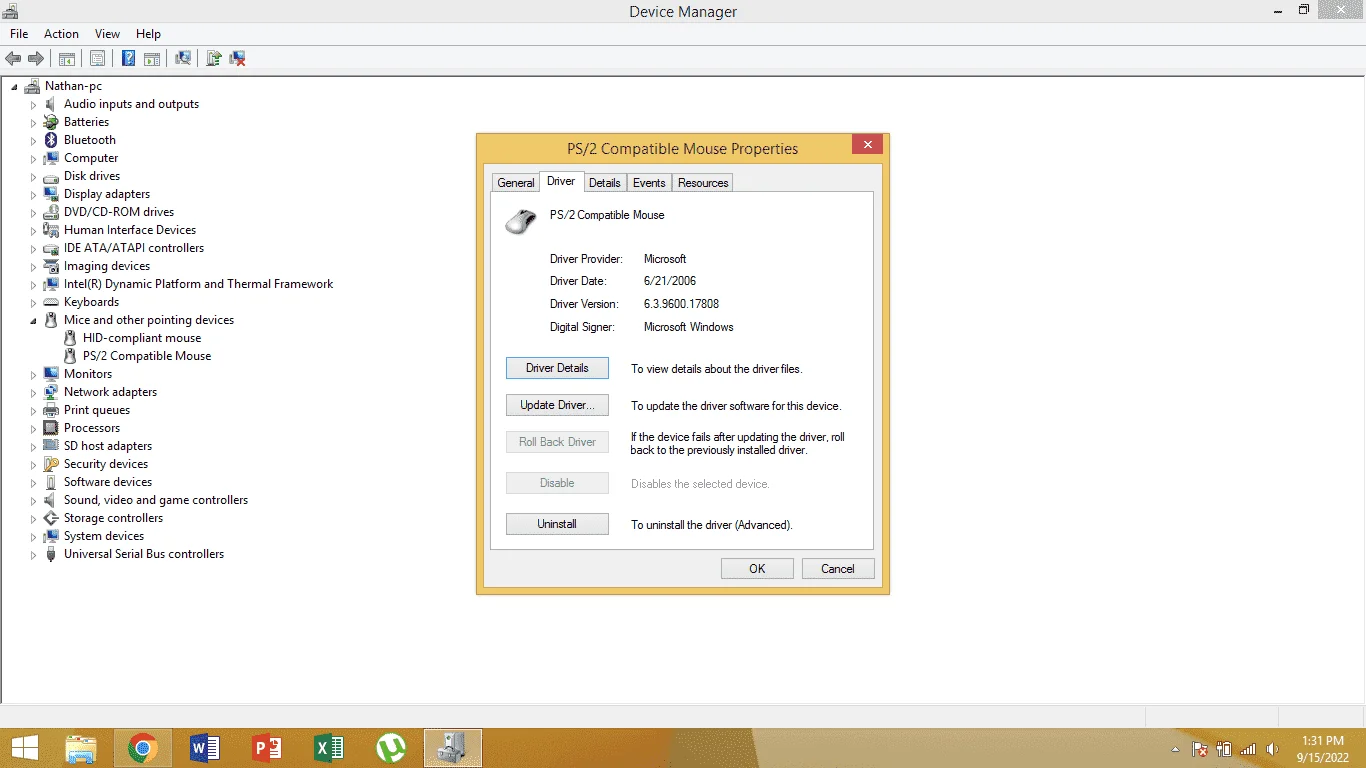Click the Update Driver Software toolbar icon

tap(213, 58)
